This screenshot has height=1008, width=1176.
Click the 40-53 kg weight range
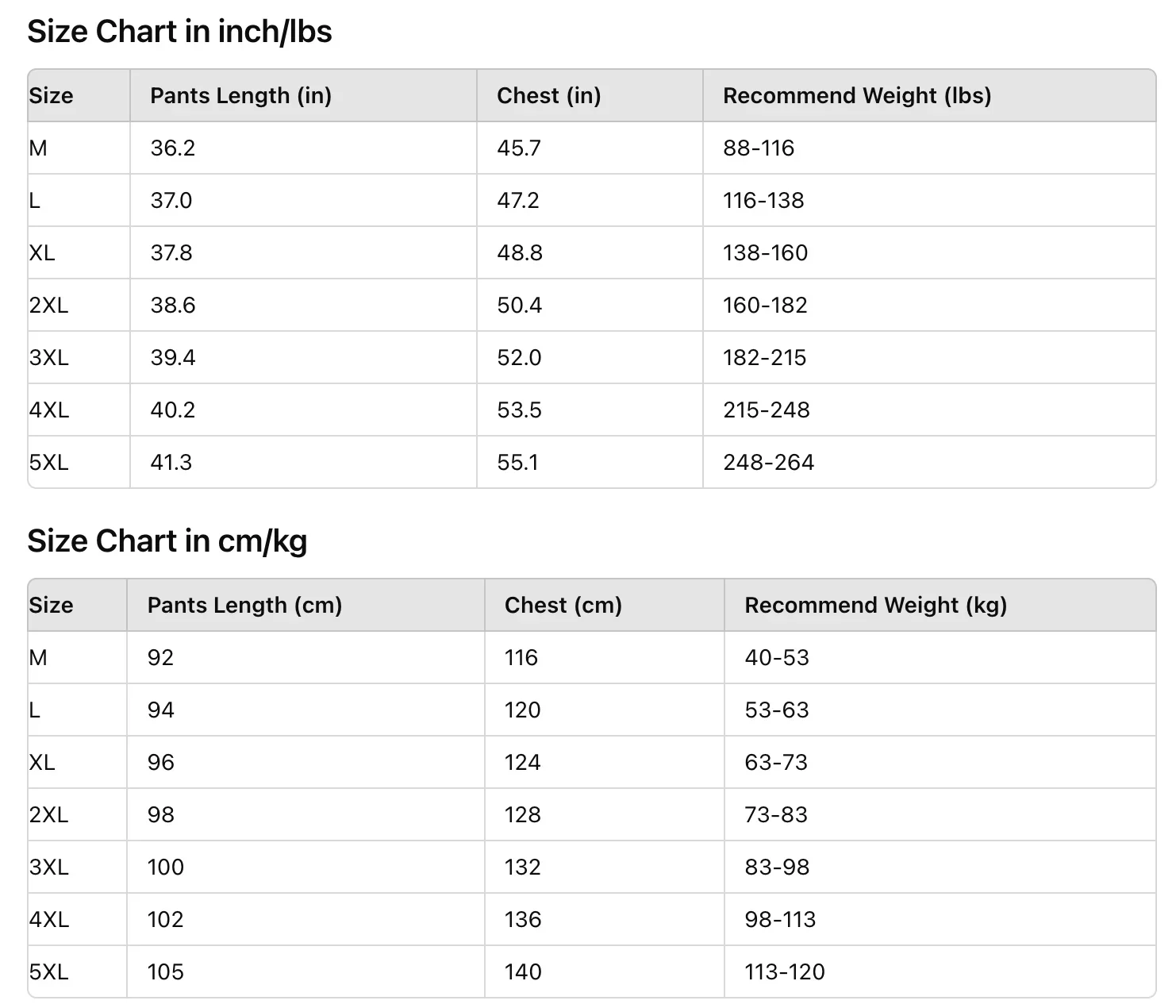tap(776, 658)
